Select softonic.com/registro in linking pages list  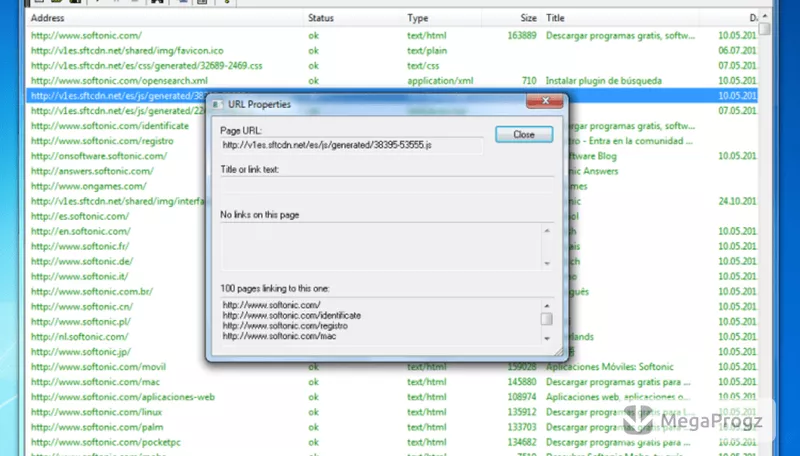285,326
